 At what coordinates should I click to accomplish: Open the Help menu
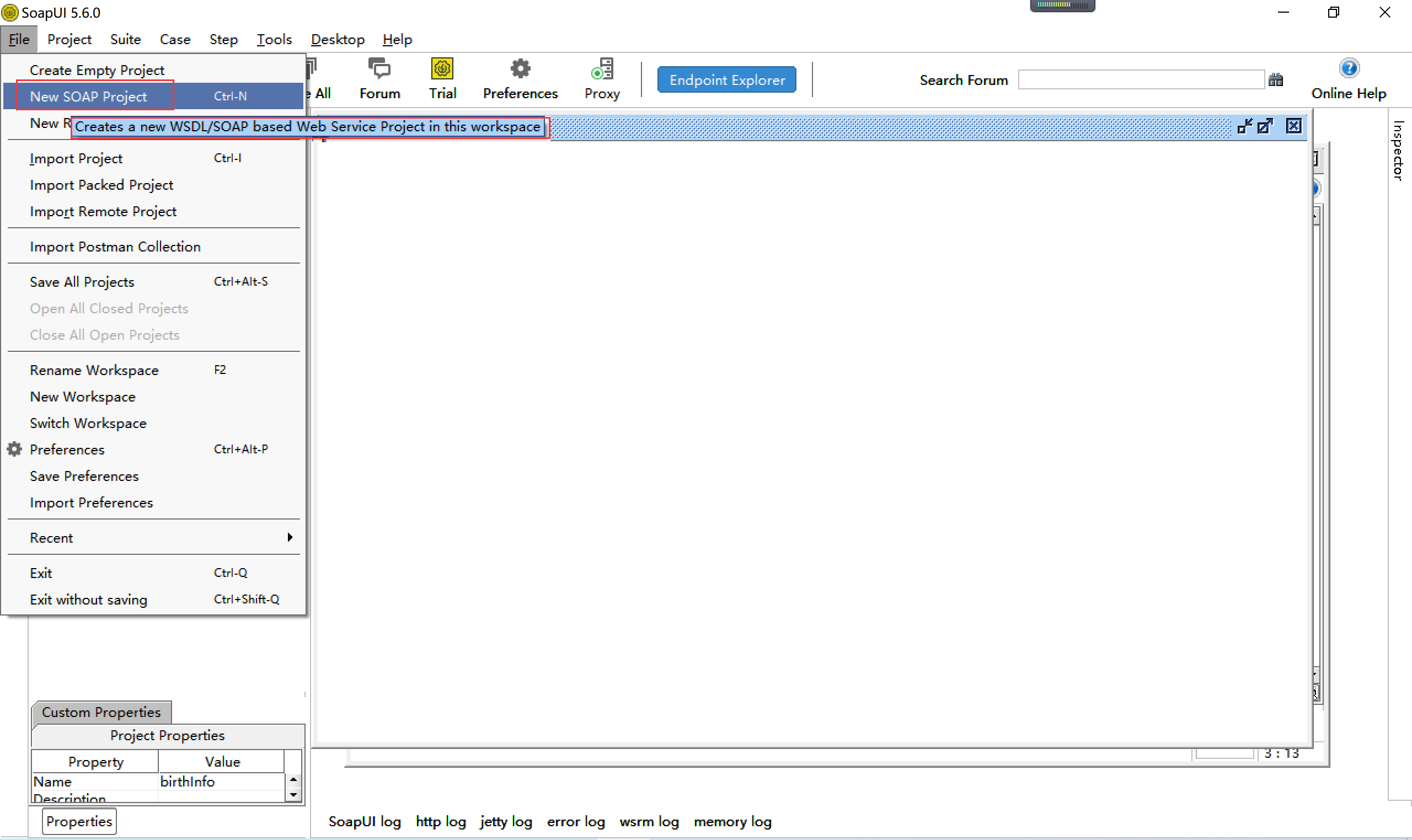[x=397, y=39]
